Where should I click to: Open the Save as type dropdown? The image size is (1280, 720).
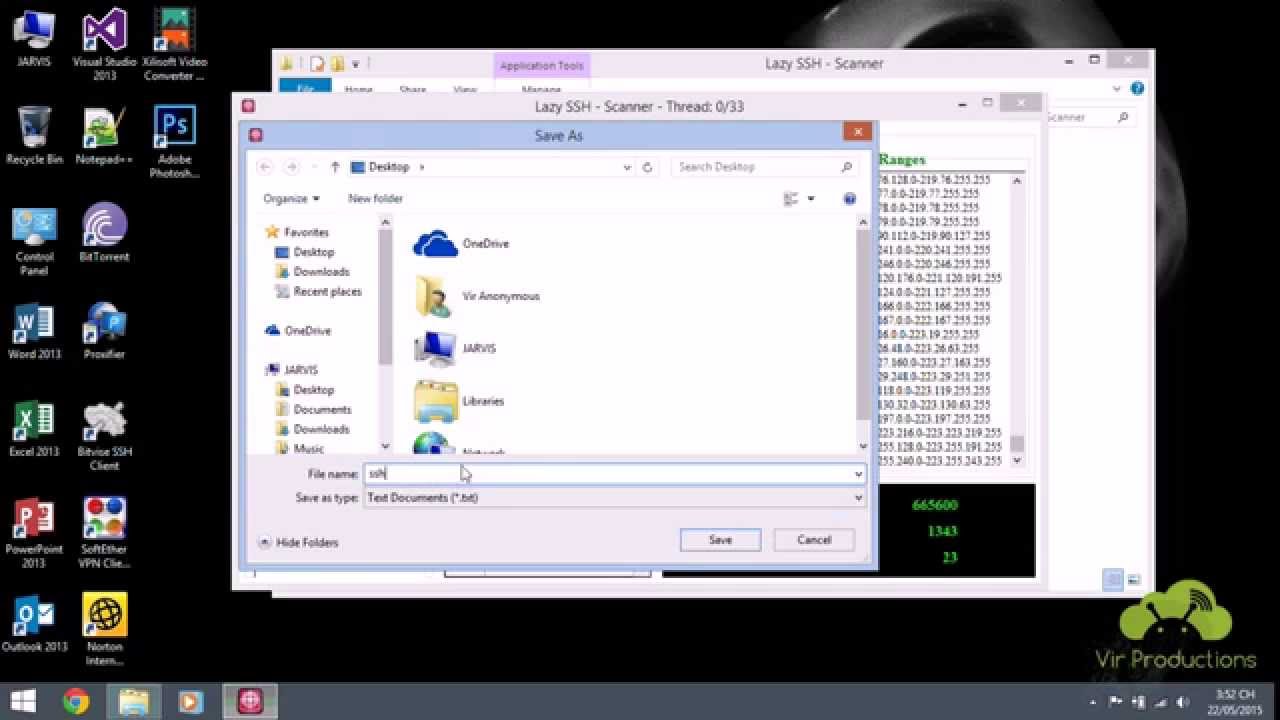[614, 497]
